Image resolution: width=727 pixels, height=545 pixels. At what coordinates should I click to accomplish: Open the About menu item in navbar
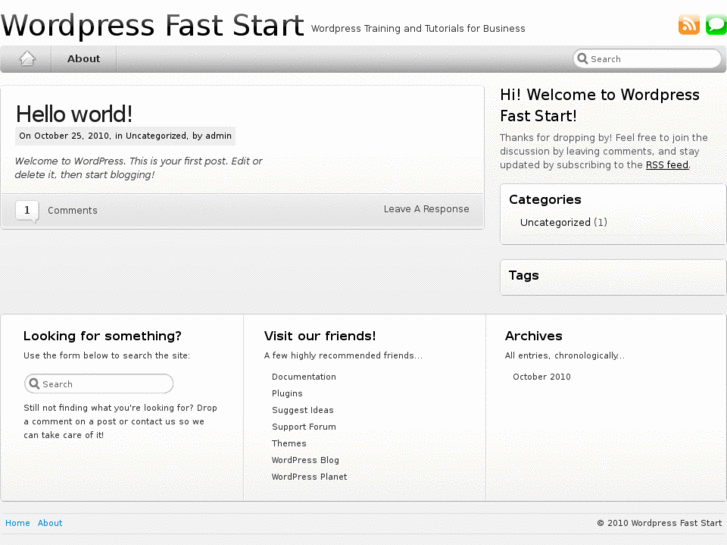(x=83, y=58)
